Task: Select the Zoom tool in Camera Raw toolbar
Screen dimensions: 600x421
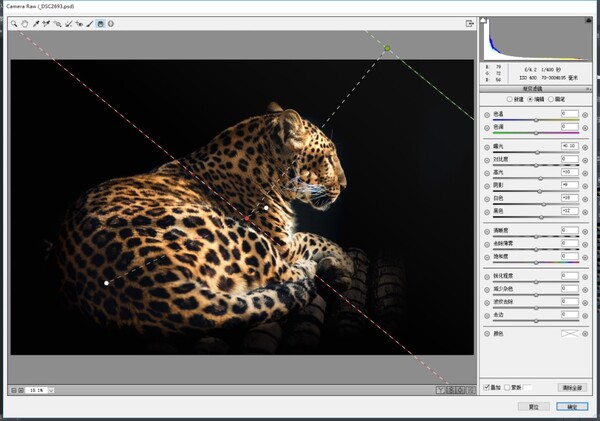Action: pyautogui.click(x=14, y=24)
